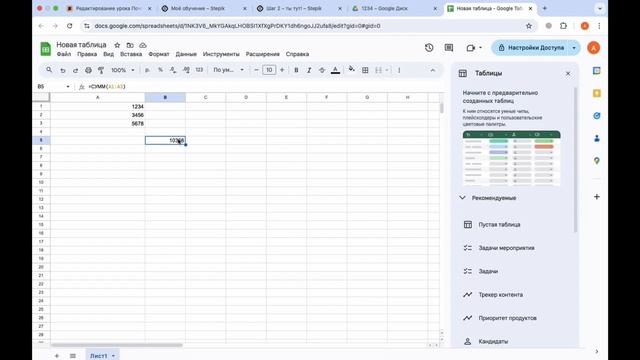Open the Расширения menu
Image resolution: width=640 pixels, height=360 pixels.
pos(262,54)
